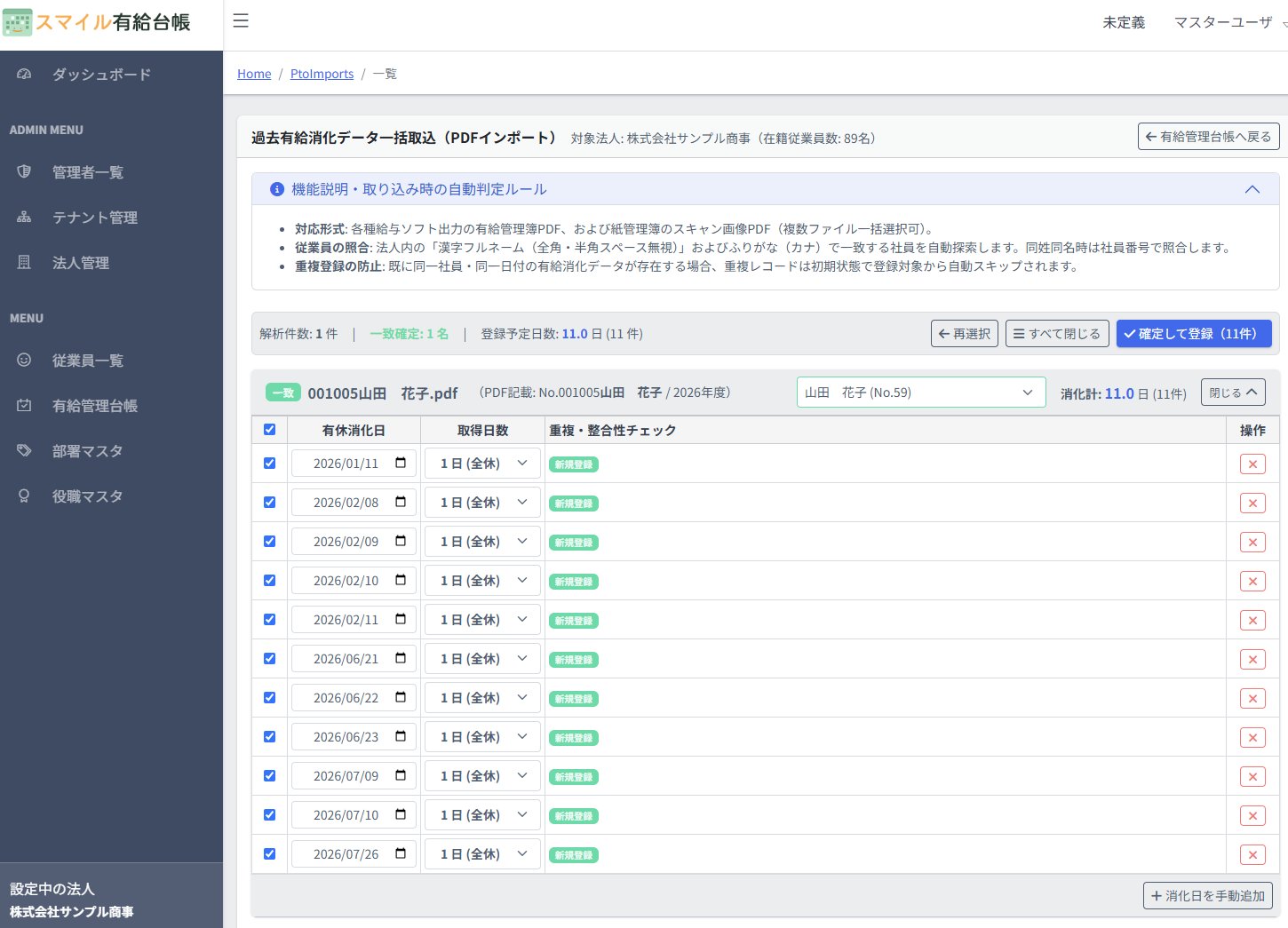Click the 再選択 button

point(965,334)
